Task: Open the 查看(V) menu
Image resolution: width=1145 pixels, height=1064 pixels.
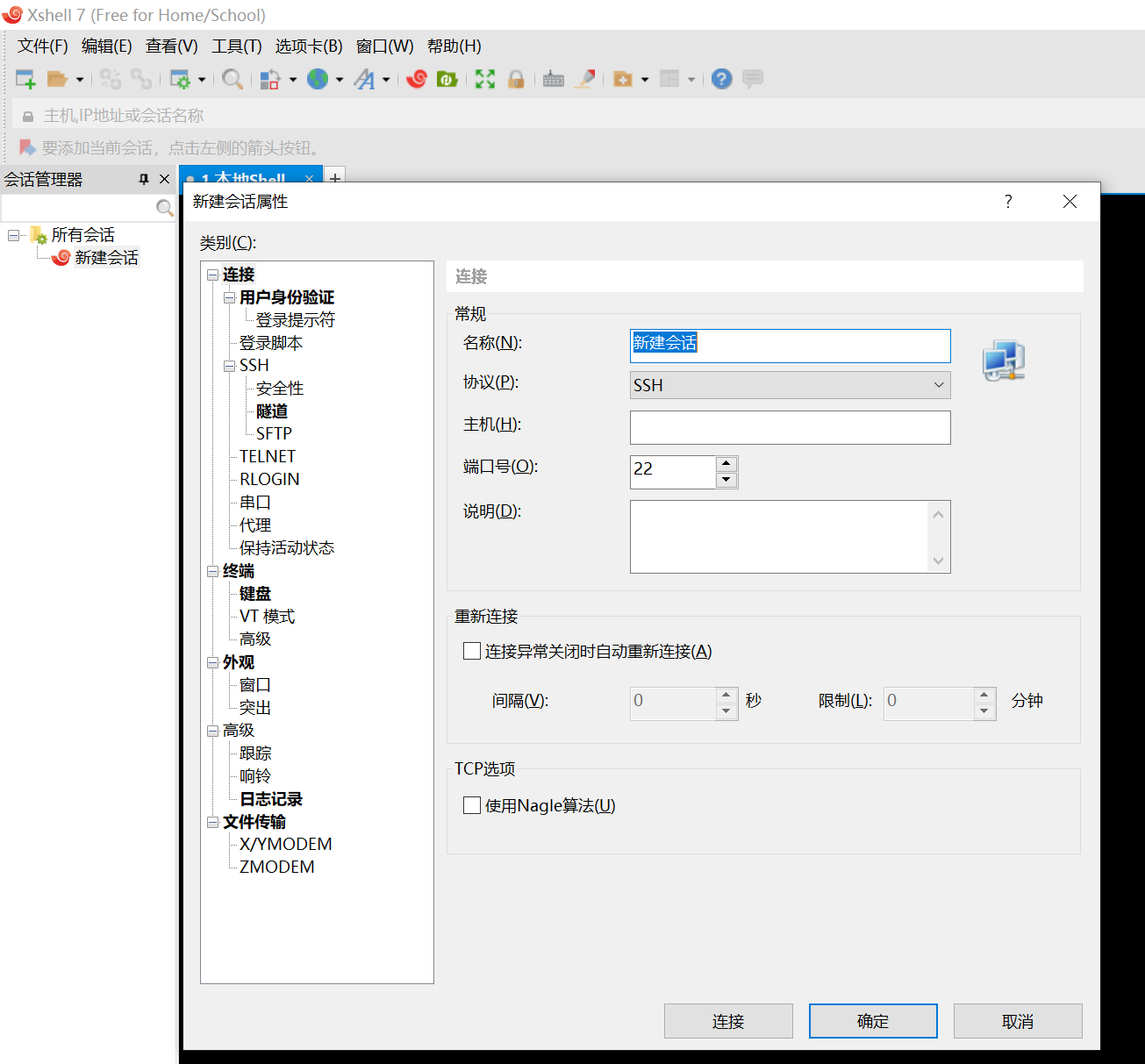Action: (172, 46)
